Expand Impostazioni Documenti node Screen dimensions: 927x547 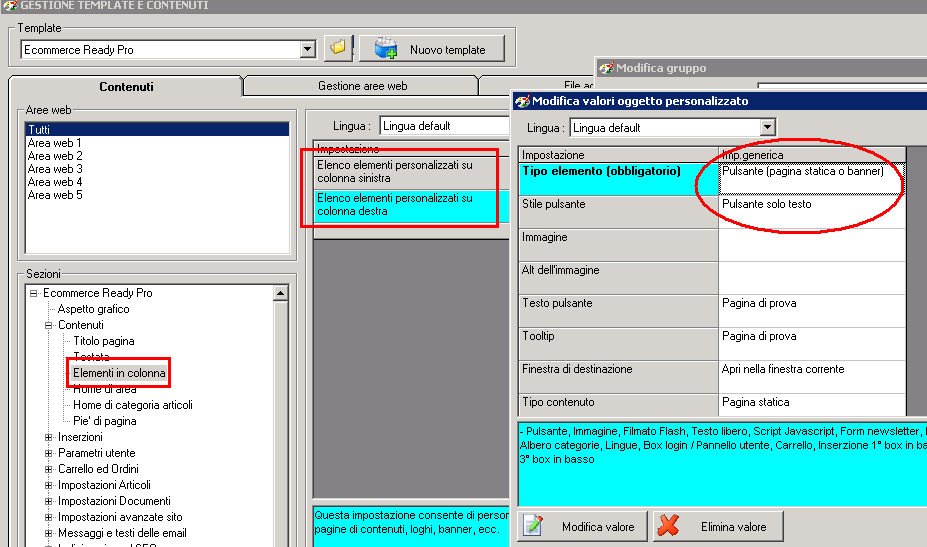49,501
